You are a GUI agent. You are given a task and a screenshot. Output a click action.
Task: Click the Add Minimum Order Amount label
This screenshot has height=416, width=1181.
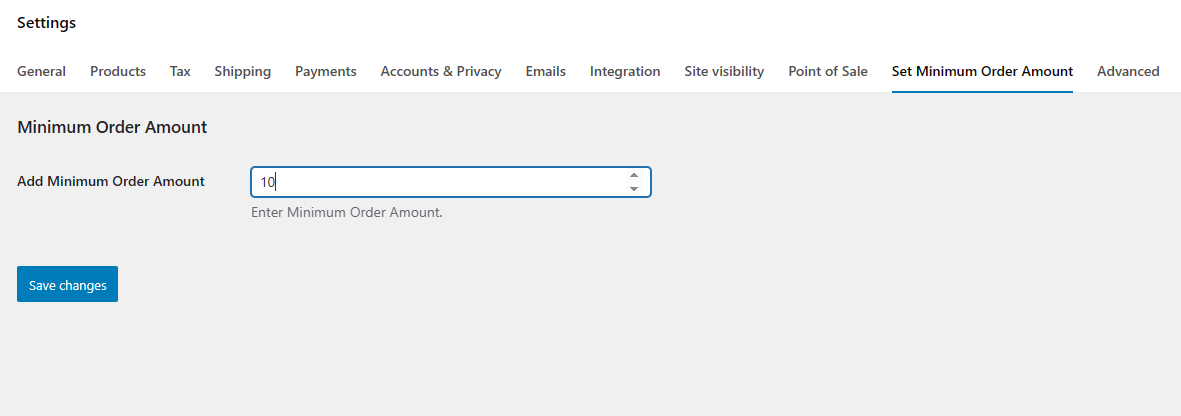pos(111,181)
